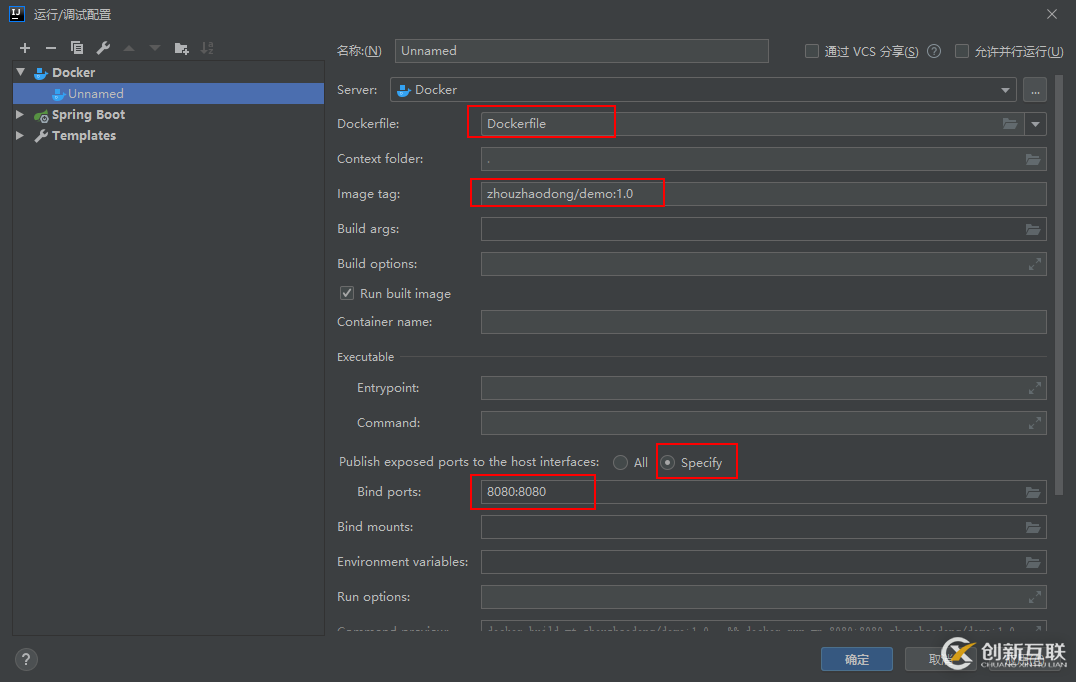Select the Templates tree item

83,136
